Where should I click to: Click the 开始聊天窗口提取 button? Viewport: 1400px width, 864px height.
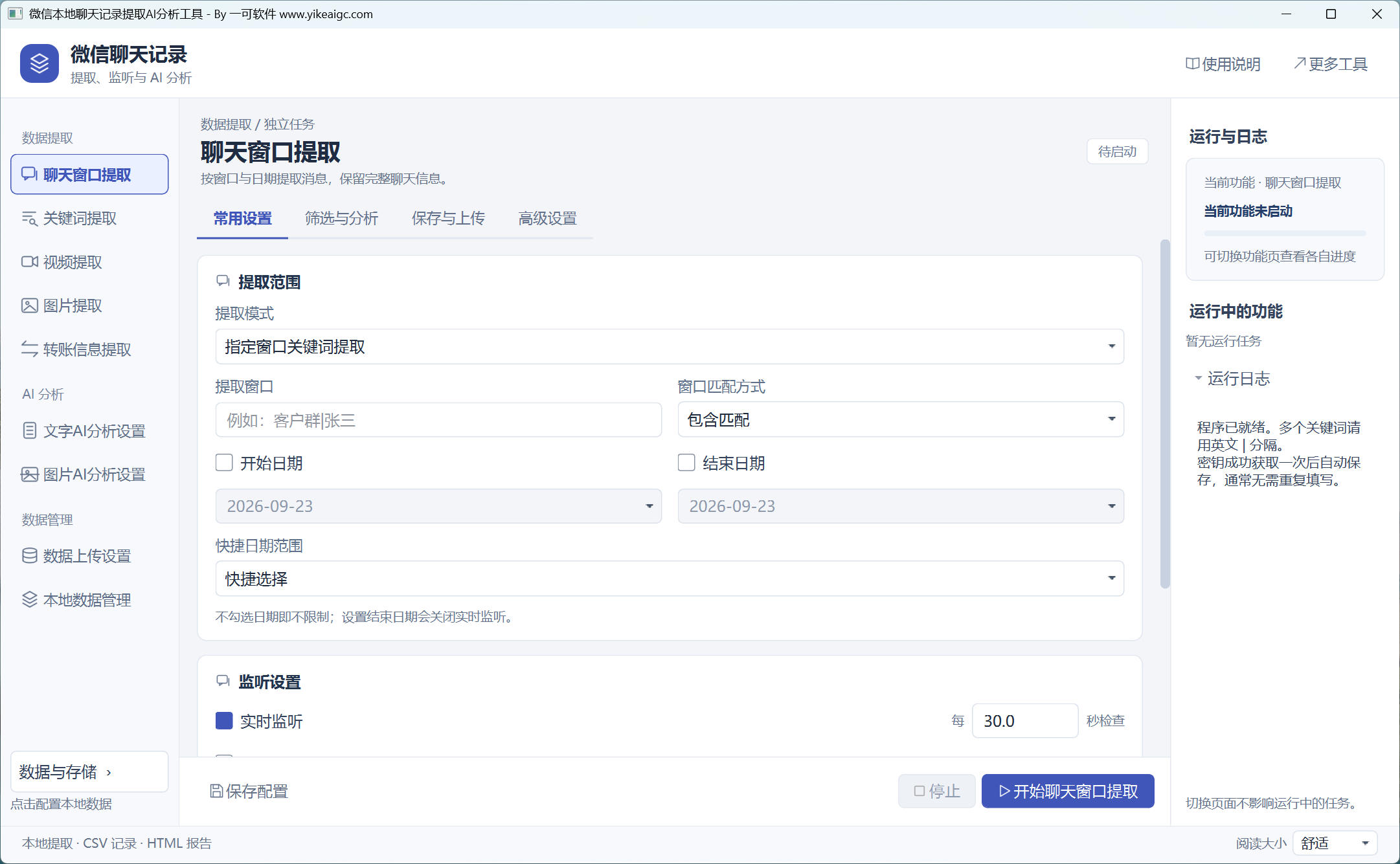coord(1068,791)
